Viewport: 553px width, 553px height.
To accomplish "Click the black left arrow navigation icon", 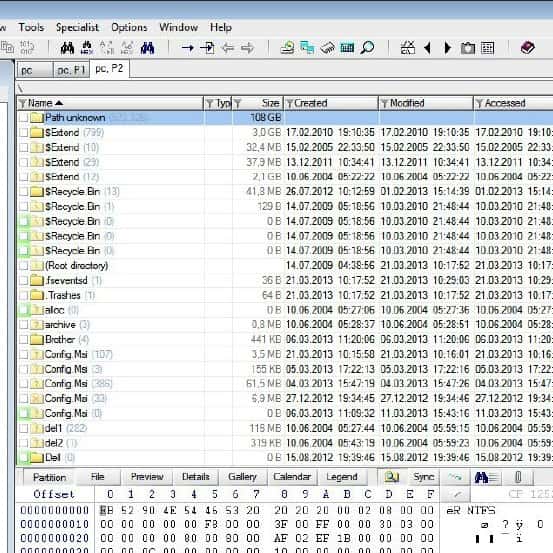I will tap(427, 48).
